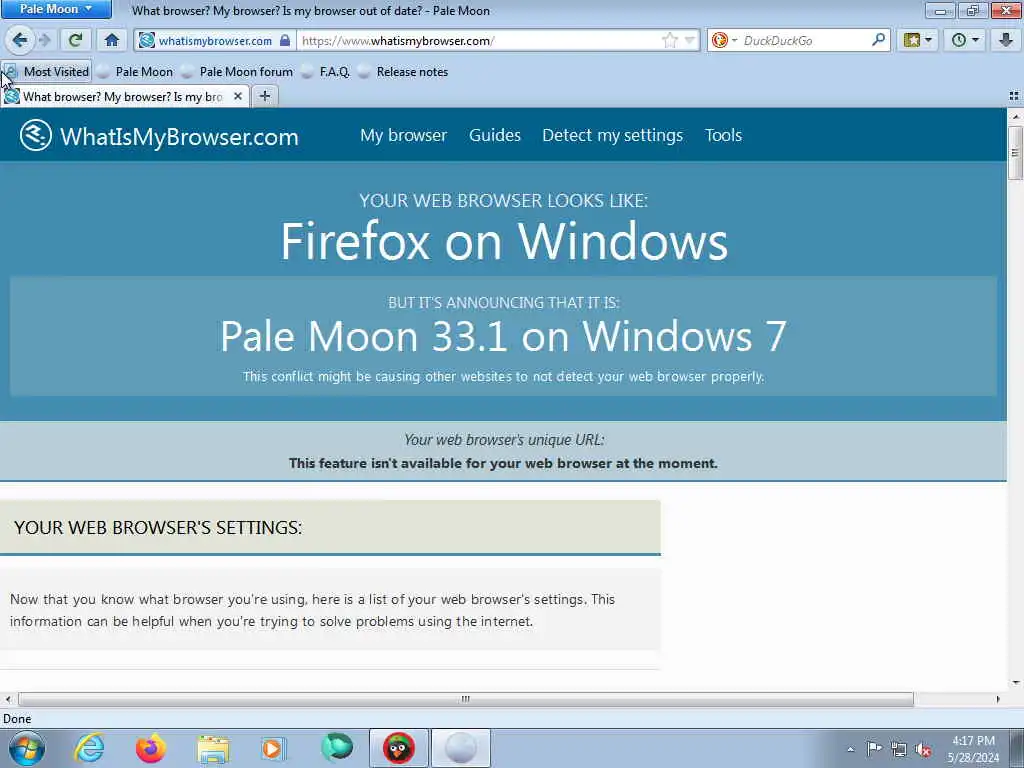Click the magnifier search icon

tap(878, 40)
